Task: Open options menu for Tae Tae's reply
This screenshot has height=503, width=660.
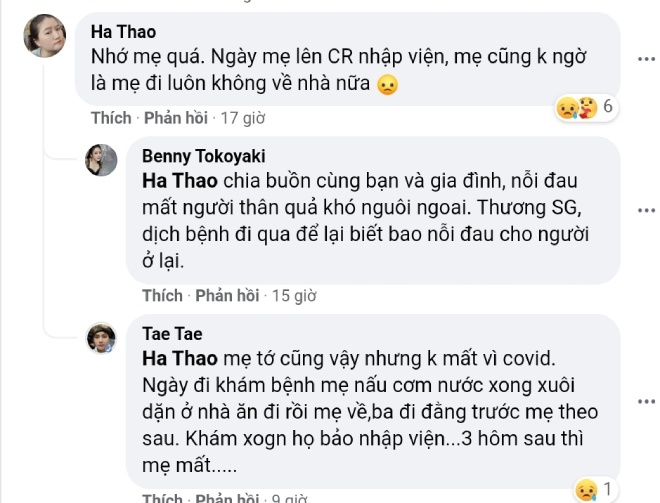Action: tap(646, 402)
